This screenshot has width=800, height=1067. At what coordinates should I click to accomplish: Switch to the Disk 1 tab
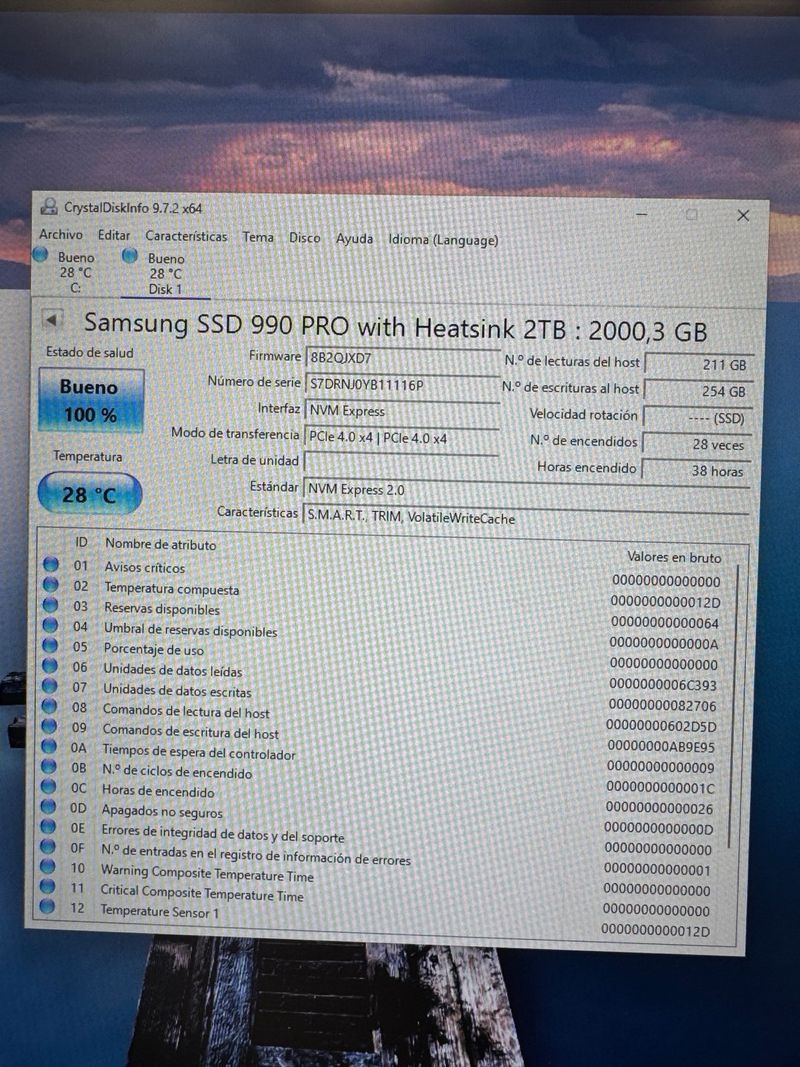[165, 274]
